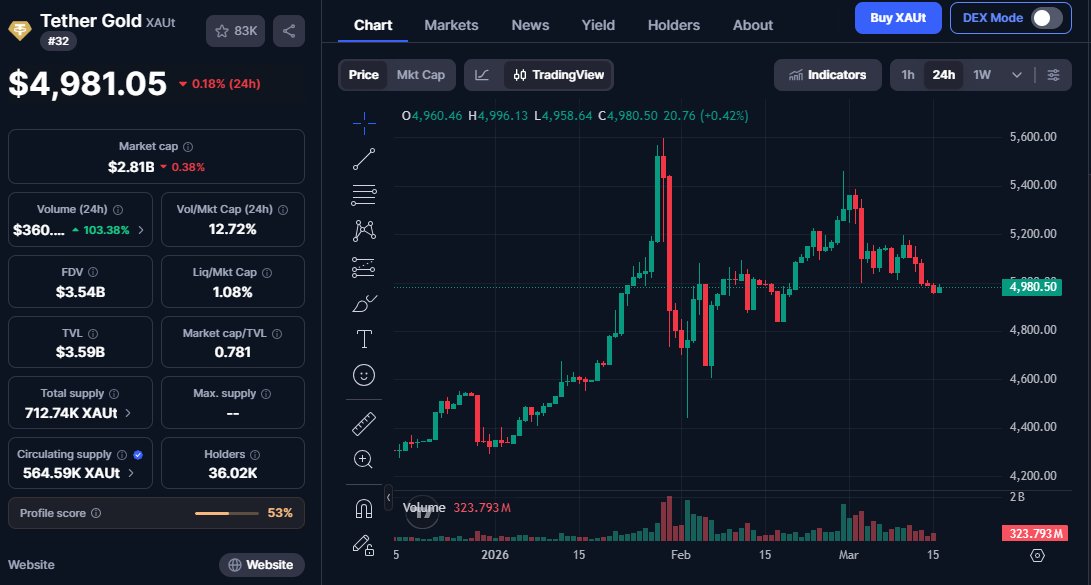Expand more time interval options

point(1017,75)
